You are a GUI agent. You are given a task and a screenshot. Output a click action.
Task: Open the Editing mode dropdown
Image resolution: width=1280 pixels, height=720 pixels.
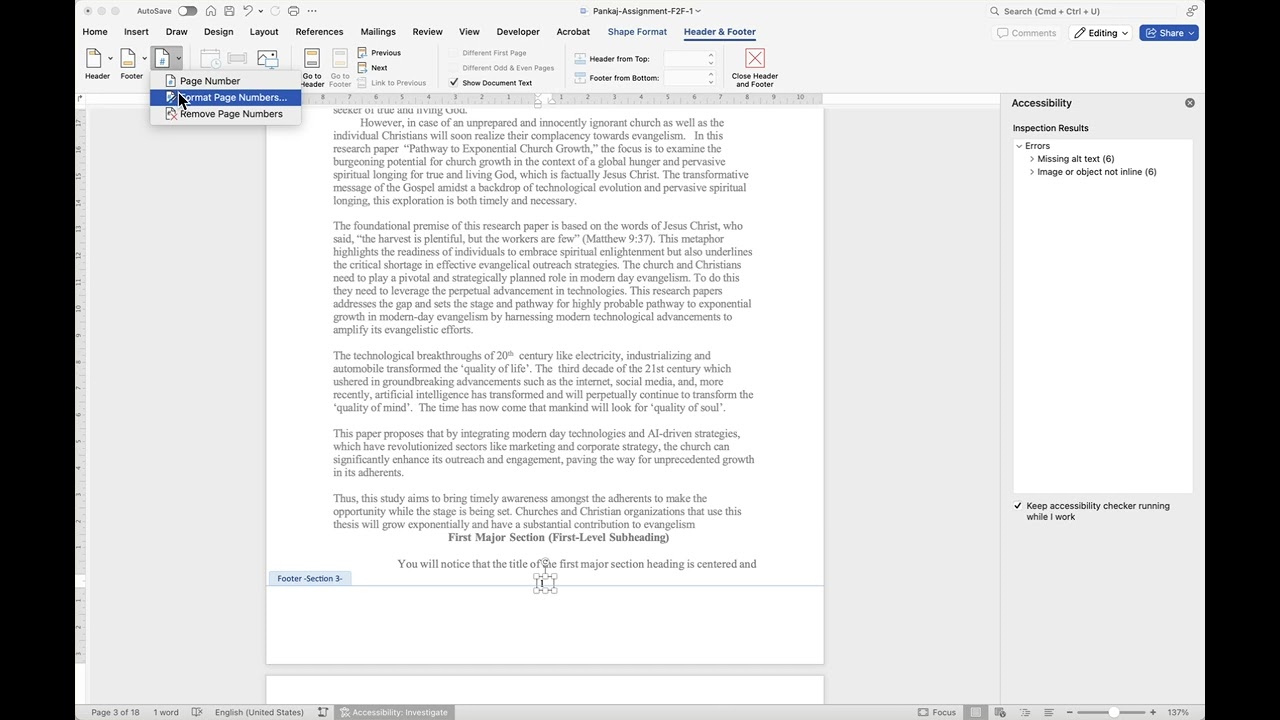1101,33
